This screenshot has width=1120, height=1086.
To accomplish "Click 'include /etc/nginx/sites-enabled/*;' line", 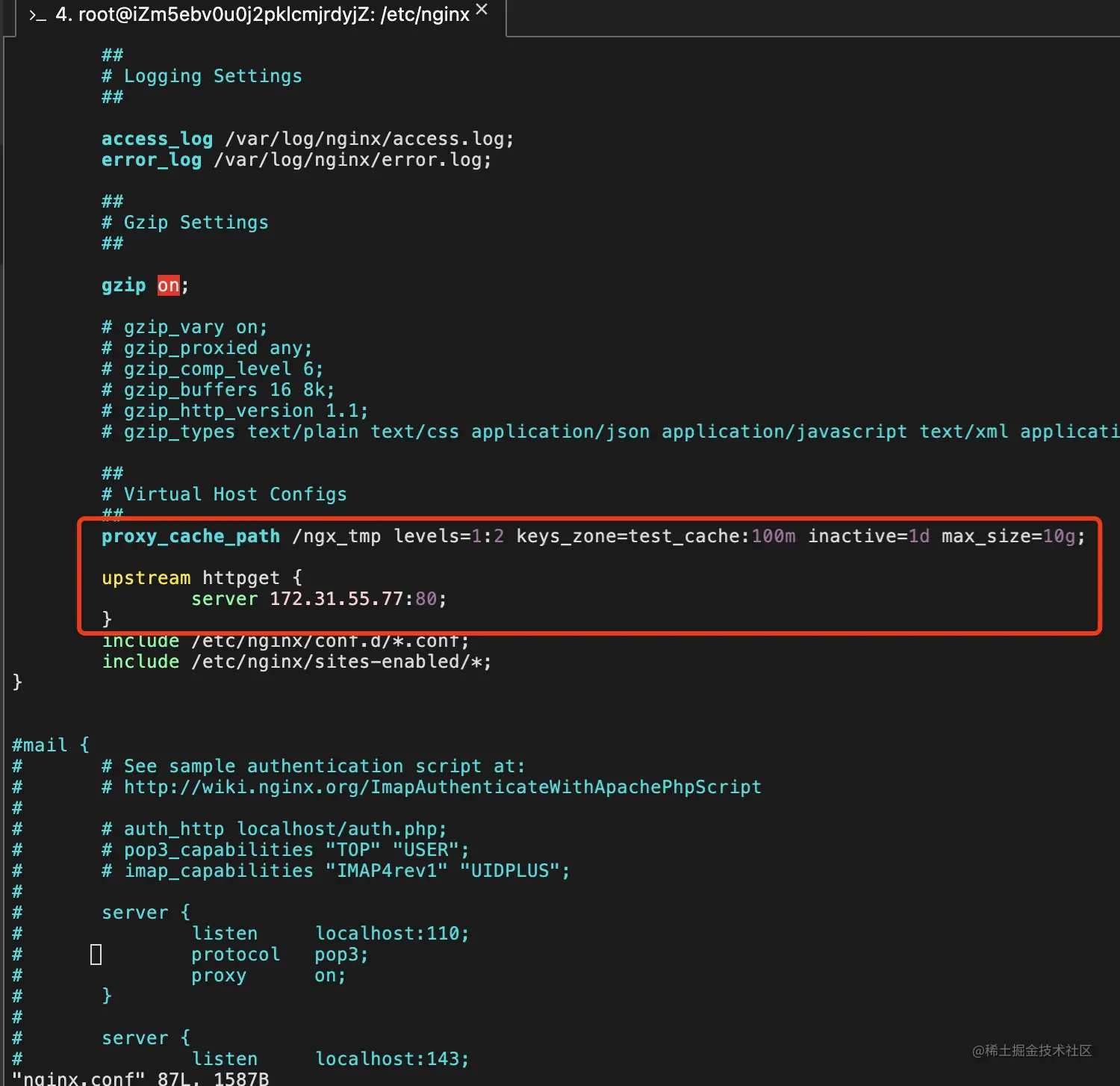I will pyautogui.click(x=297, y=662).
